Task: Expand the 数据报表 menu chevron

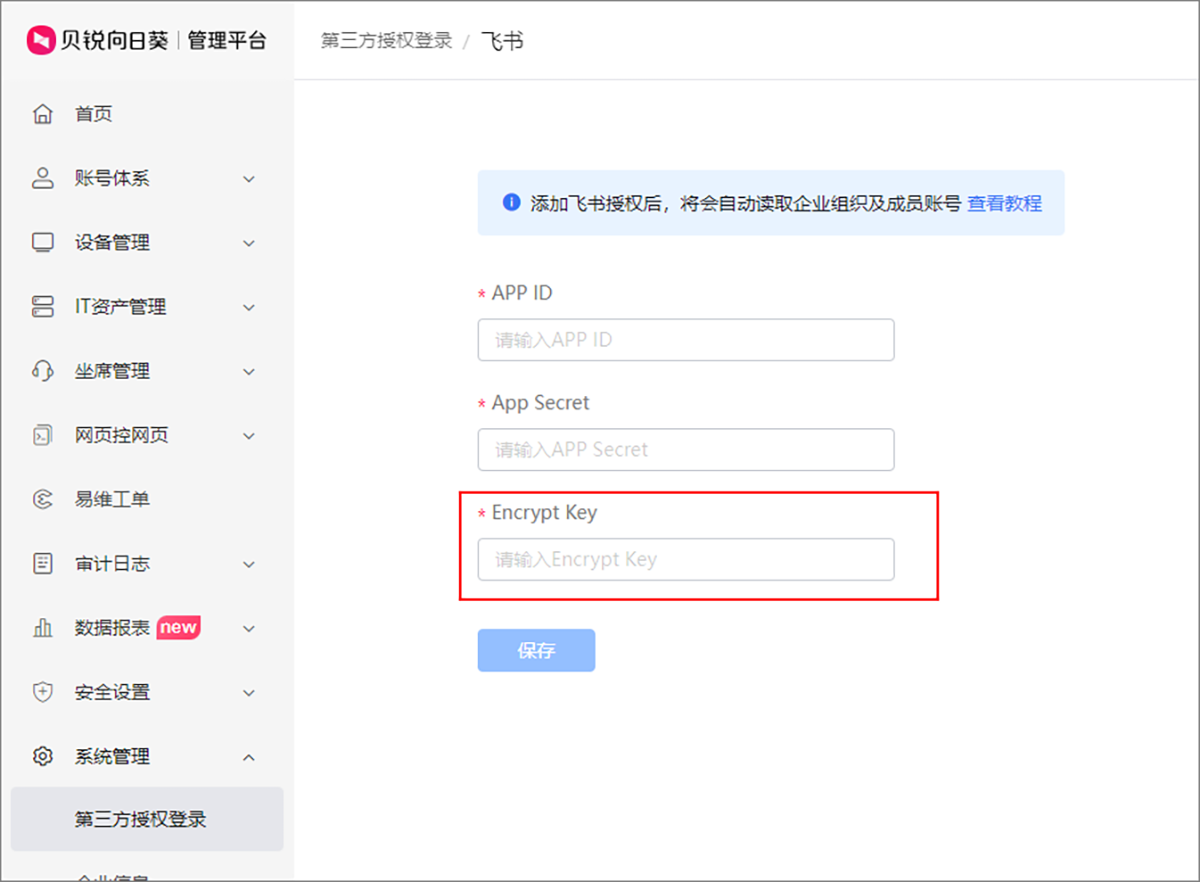Action: click(249, 628)
